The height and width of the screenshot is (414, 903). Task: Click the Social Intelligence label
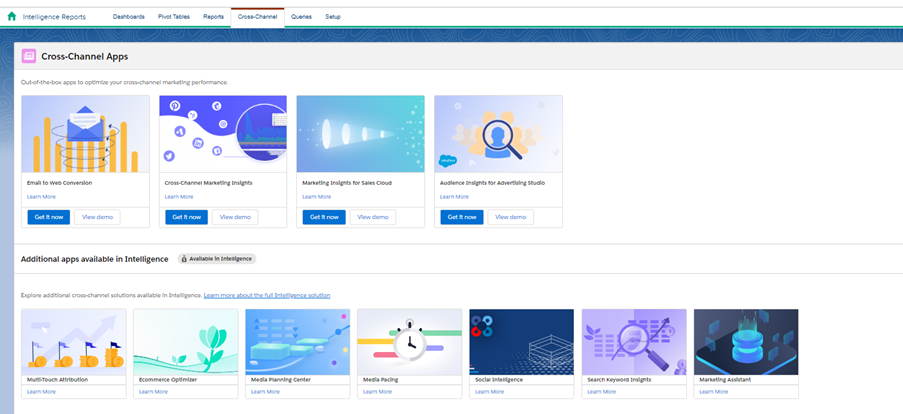pos(499,380)
